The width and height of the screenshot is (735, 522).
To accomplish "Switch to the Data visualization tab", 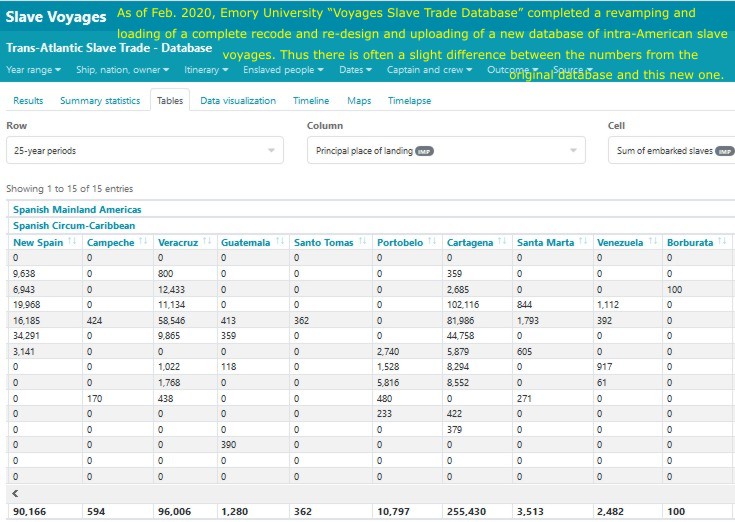I will (x=238, y=101).
